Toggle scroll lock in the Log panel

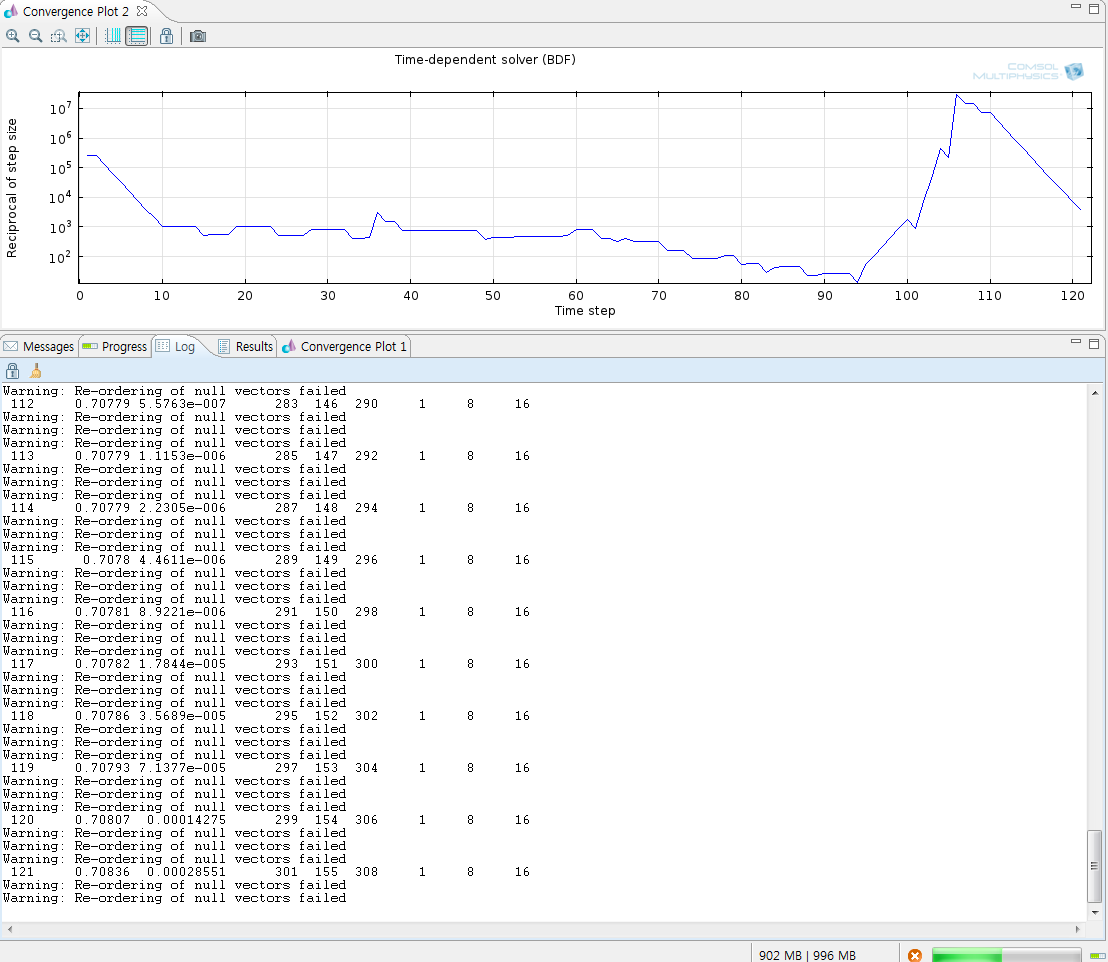click(13, 371)
